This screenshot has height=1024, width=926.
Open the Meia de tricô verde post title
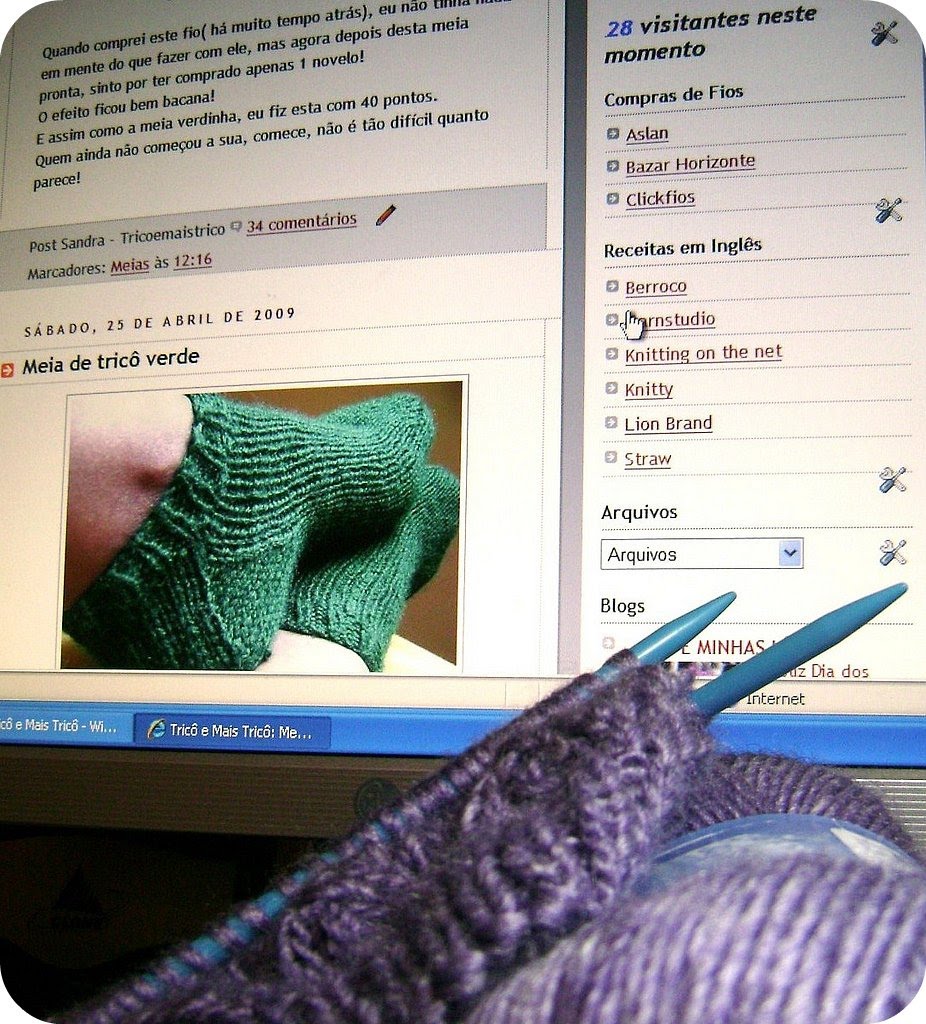110,361
